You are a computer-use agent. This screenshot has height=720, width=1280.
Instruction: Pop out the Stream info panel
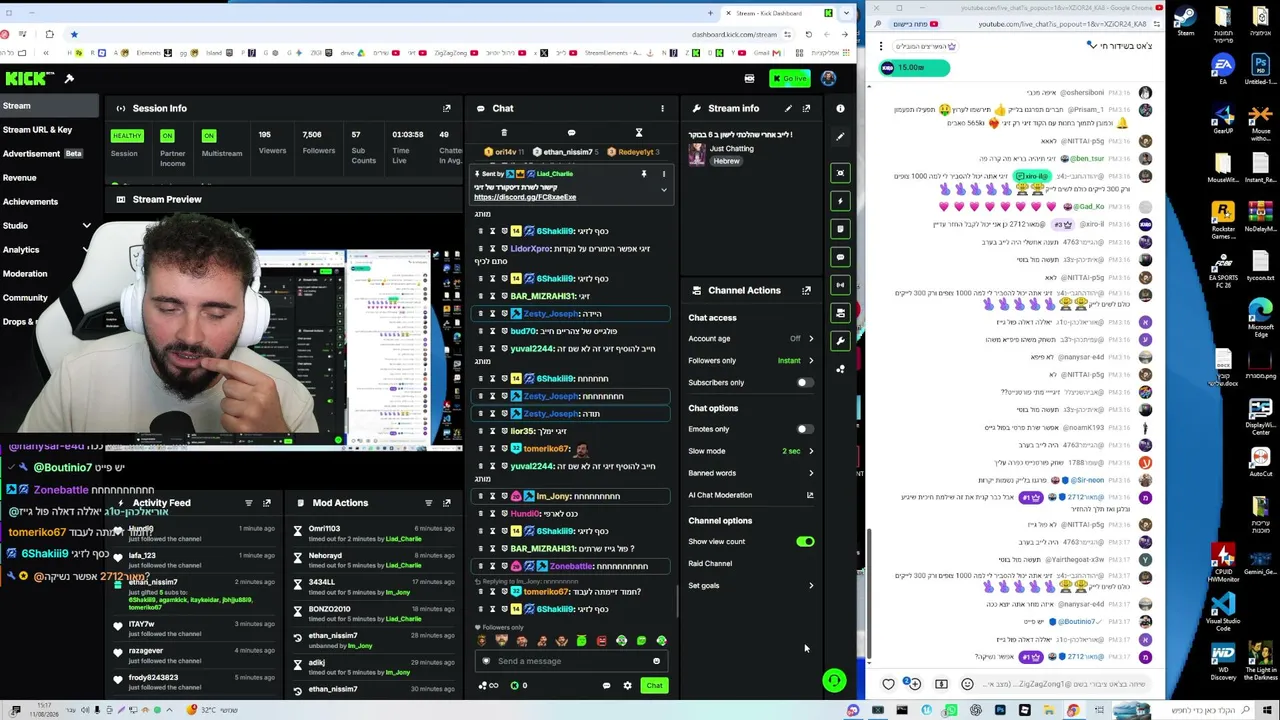pos(806,108)
